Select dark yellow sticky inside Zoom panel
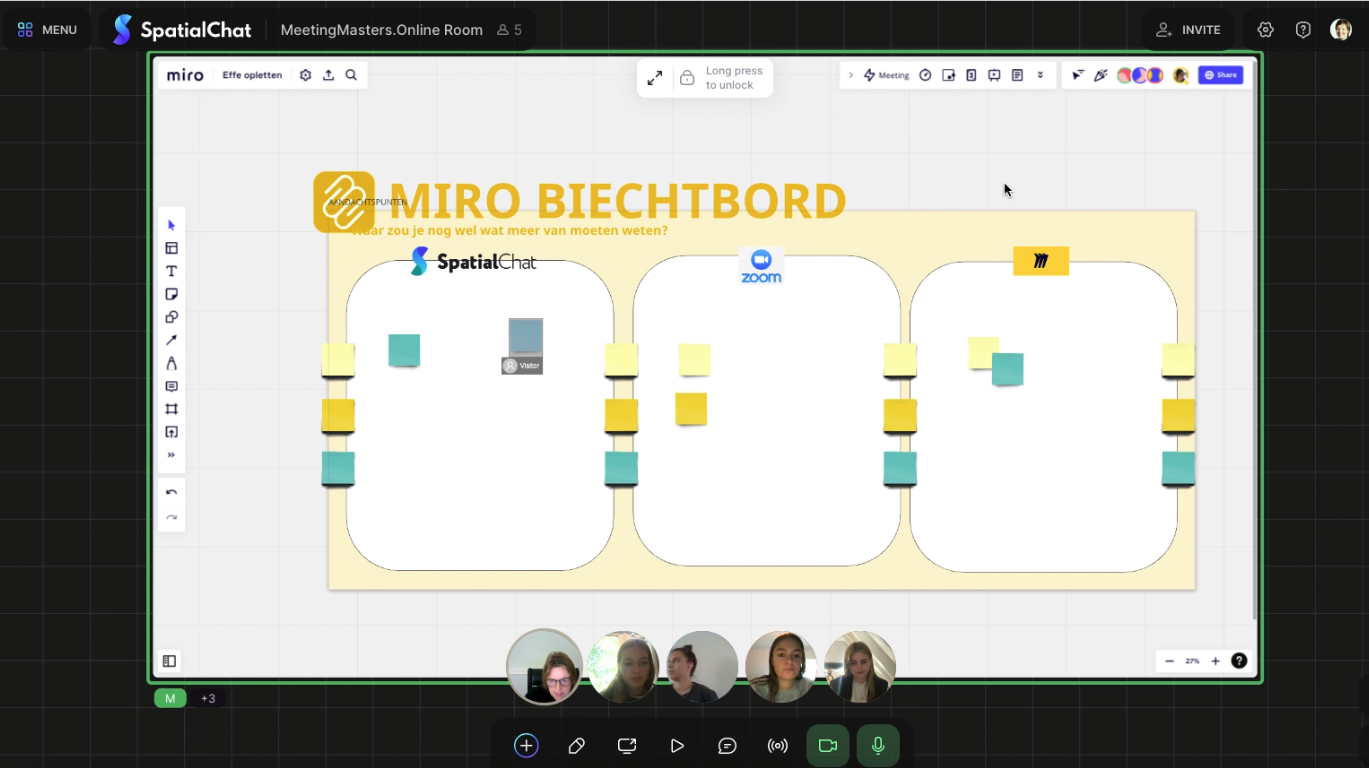 pos(691,409)
